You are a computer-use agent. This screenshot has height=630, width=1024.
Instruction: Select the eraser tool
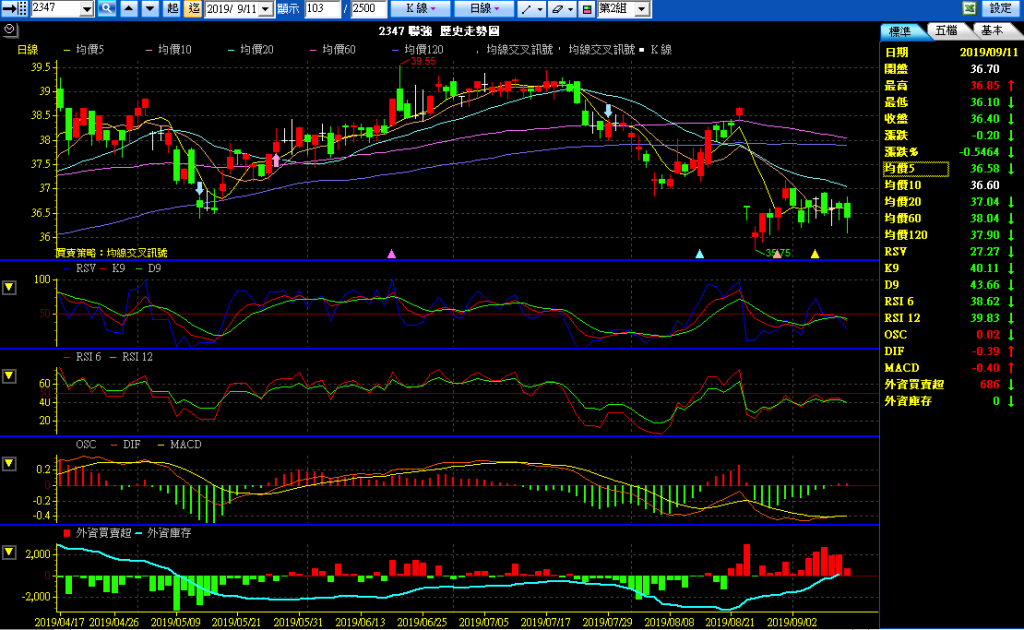[562, 9]
